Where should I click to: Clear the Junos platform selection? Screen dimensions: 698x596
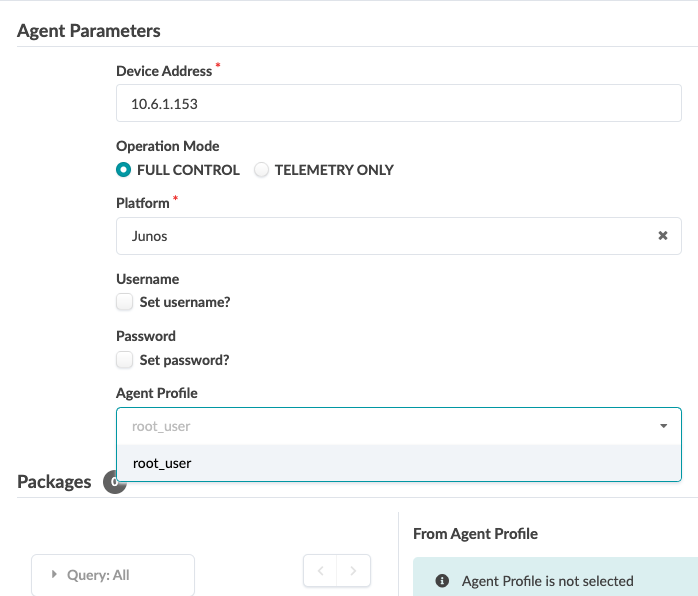coord(662,236)
